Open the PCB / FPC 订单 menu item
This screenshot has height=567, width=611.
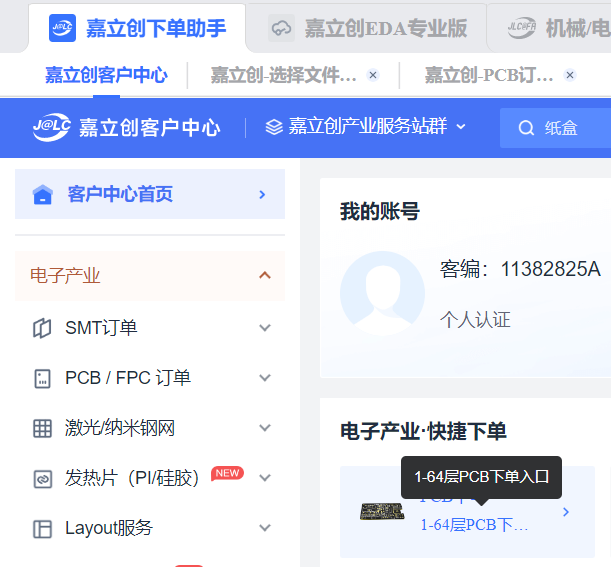click(x=150, y=378)
